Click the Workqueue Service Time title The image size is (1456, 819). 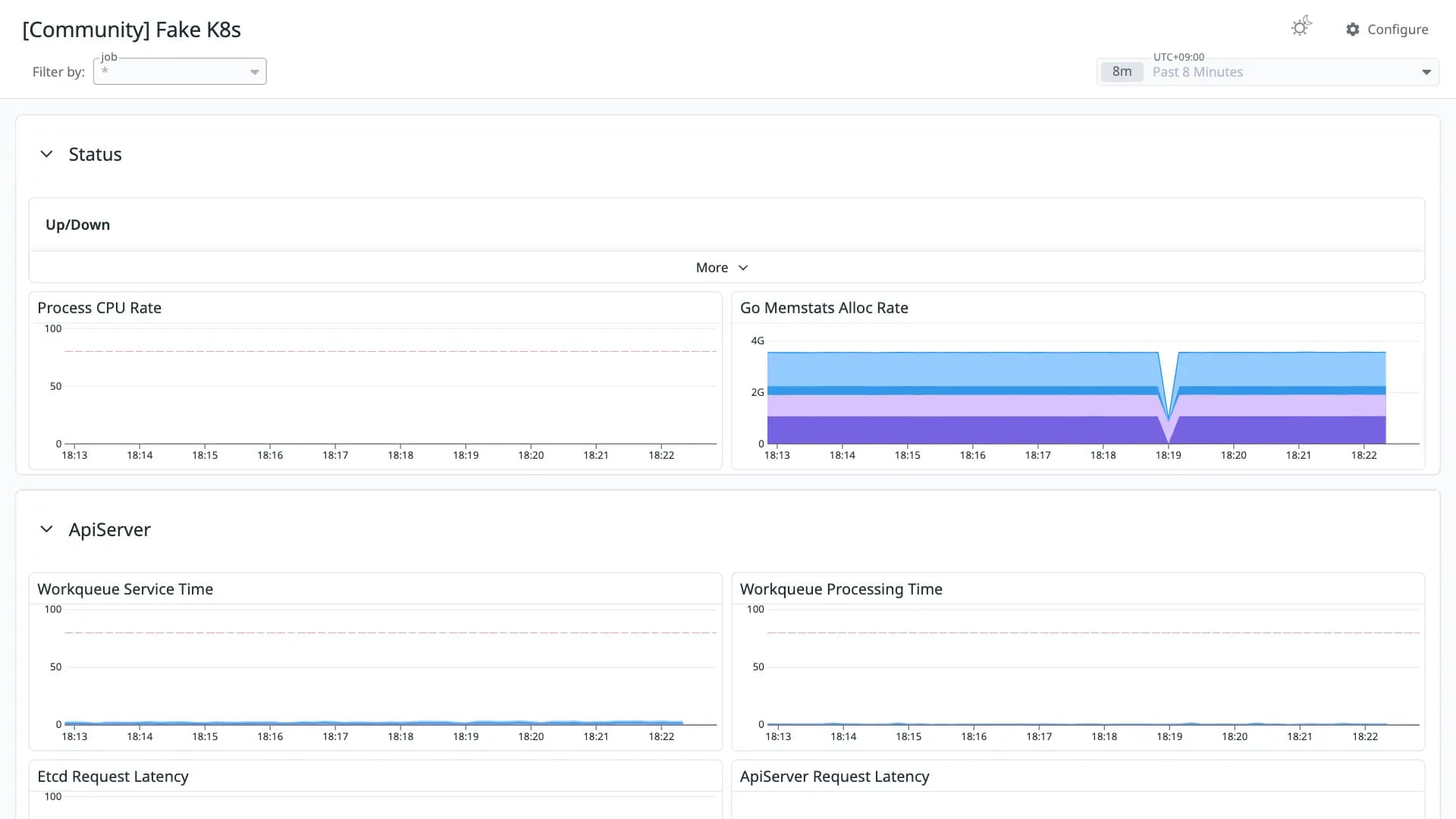[x=125, y=589]
